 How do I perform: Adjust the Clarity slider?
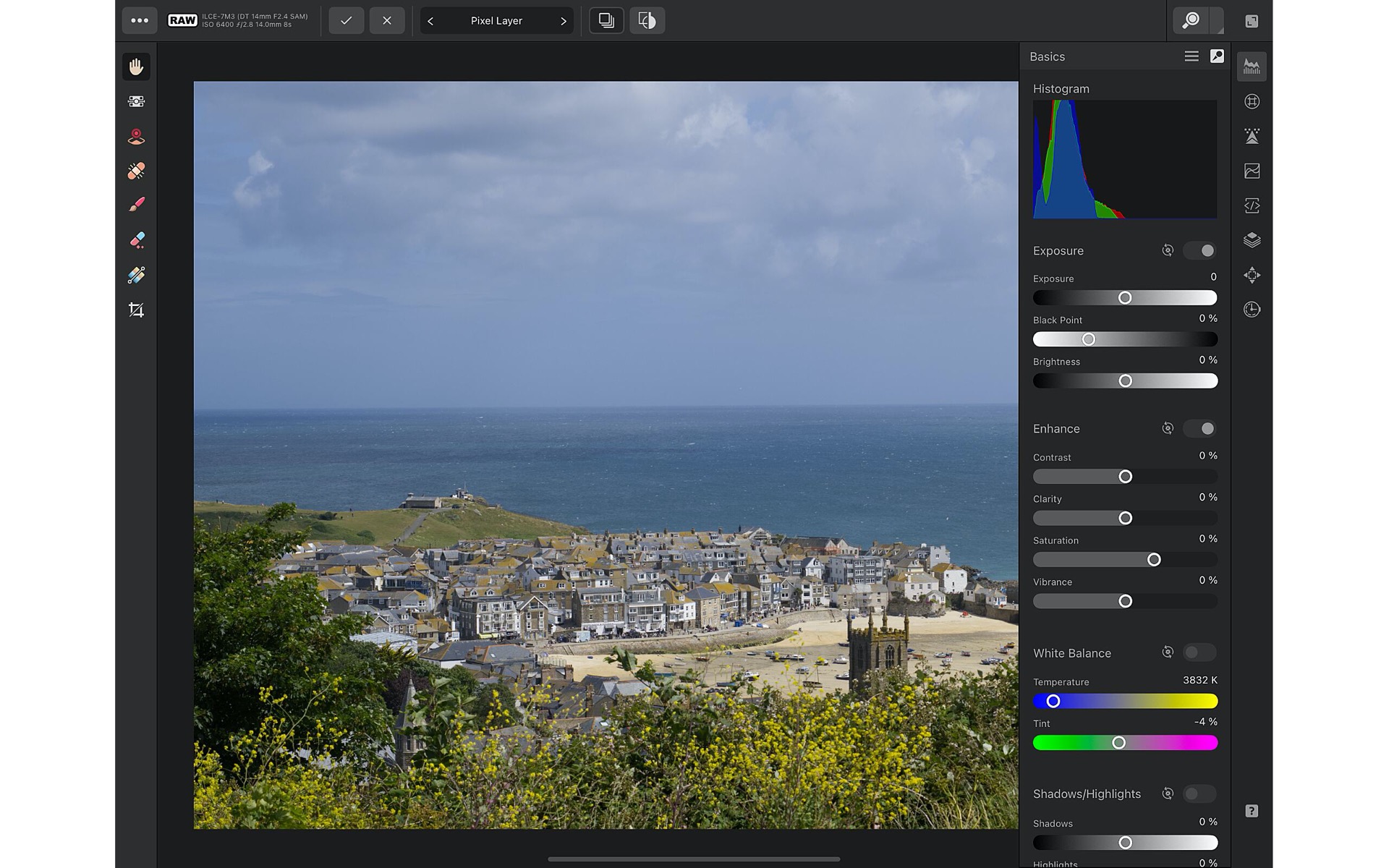coord(1125,518)
